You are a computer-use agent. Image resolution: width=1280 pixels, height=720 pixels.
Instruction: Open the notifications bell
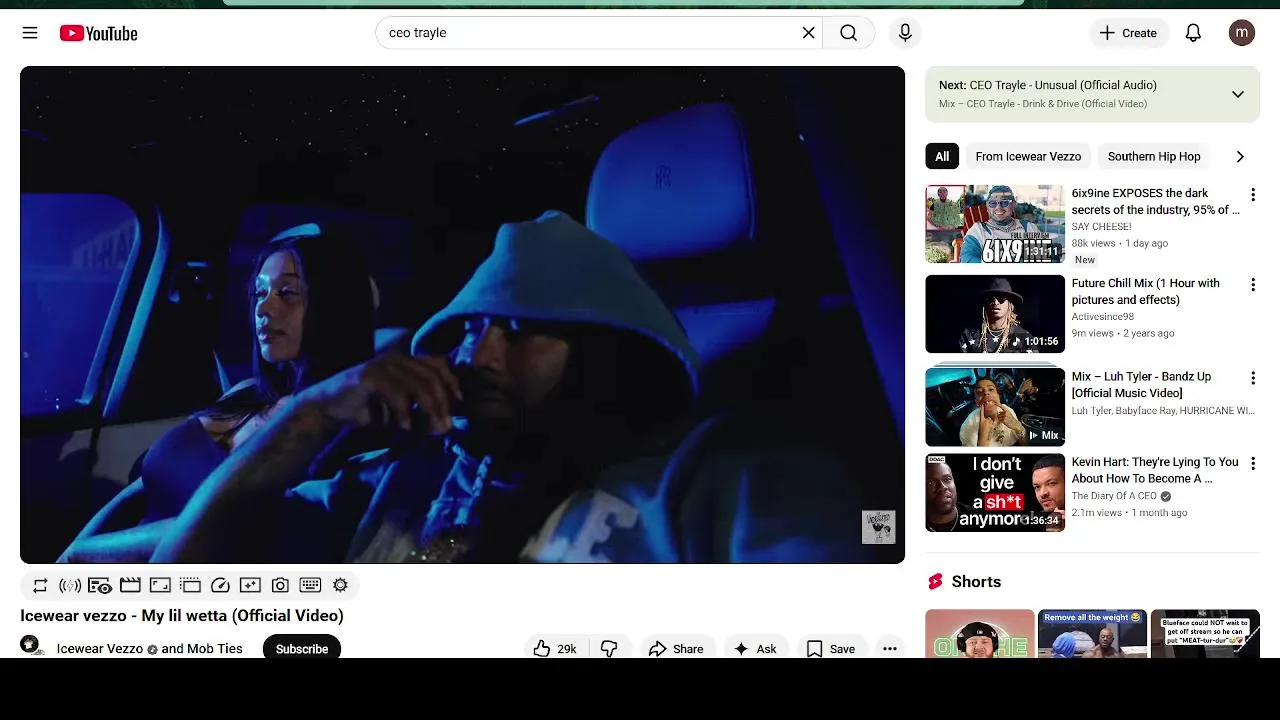1193,33
